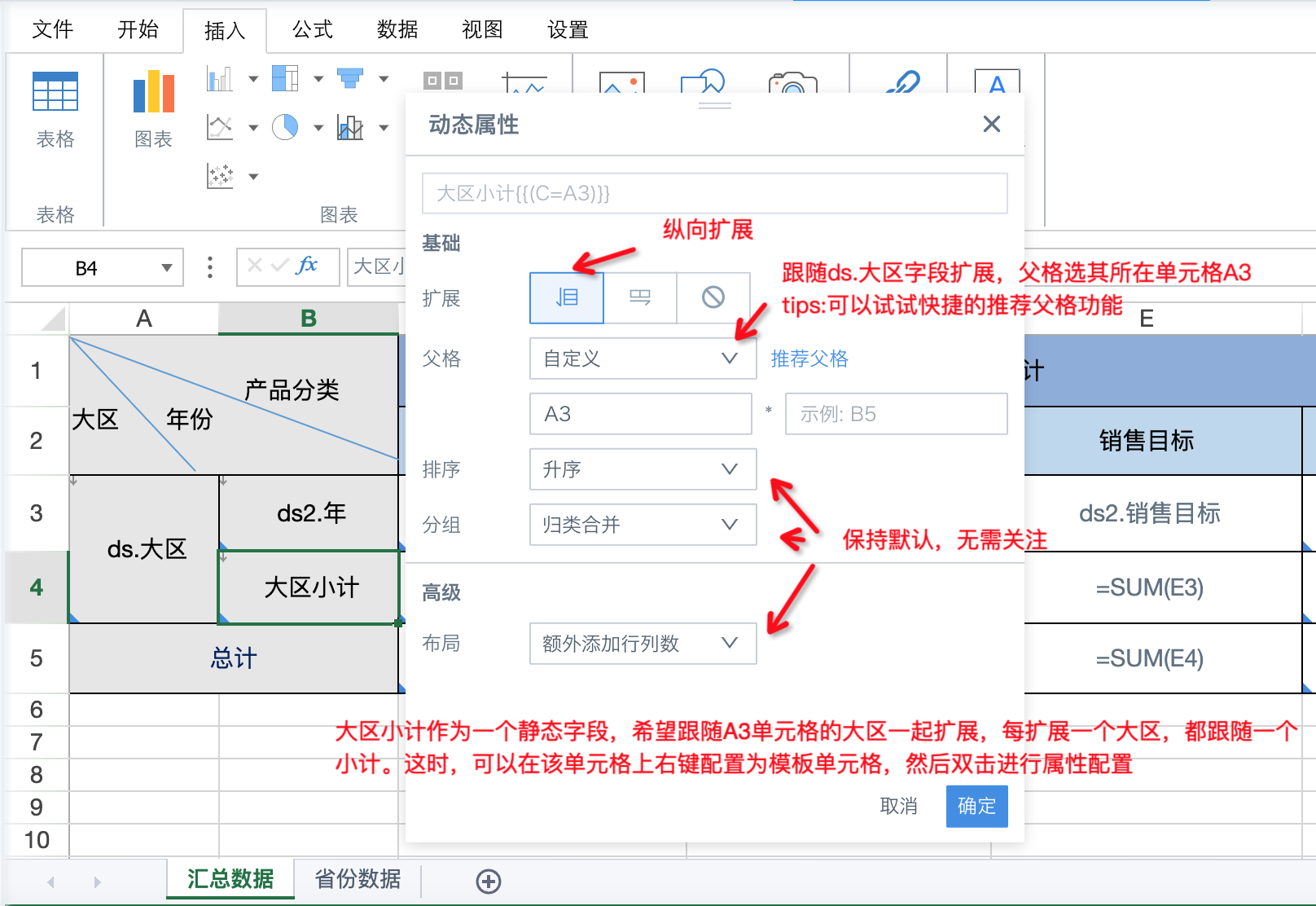
Task: Choose the scatter chart icon
Action: [x=220, y=176]
